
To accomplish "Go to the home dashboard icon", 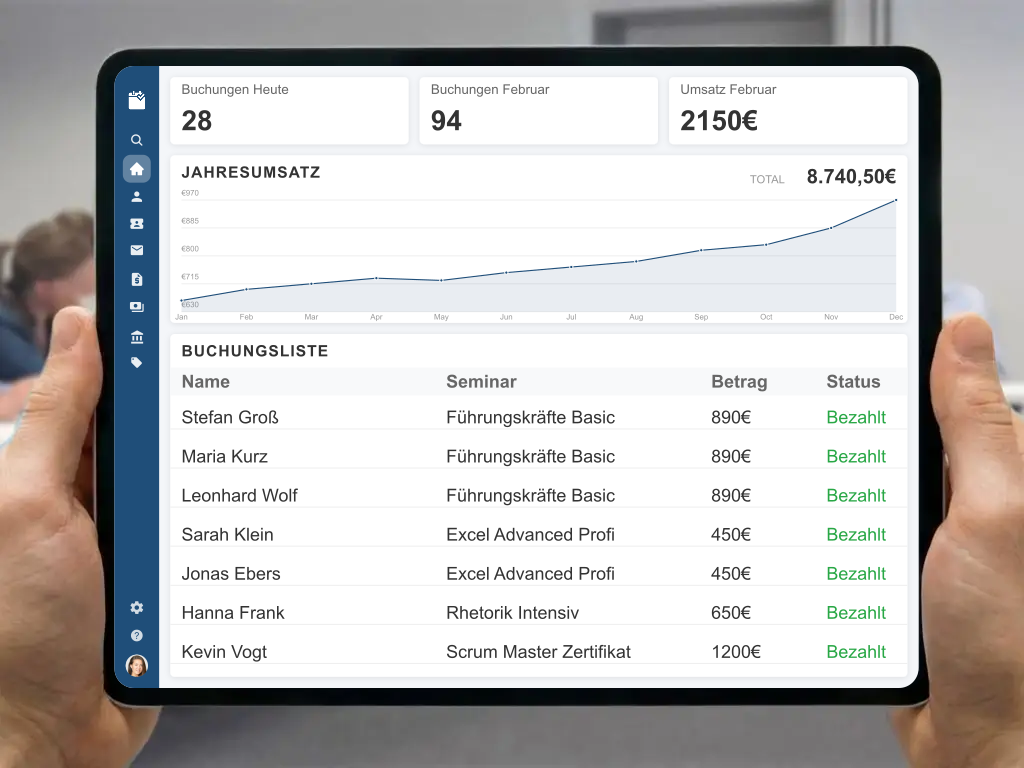I will tap(137, 169).
